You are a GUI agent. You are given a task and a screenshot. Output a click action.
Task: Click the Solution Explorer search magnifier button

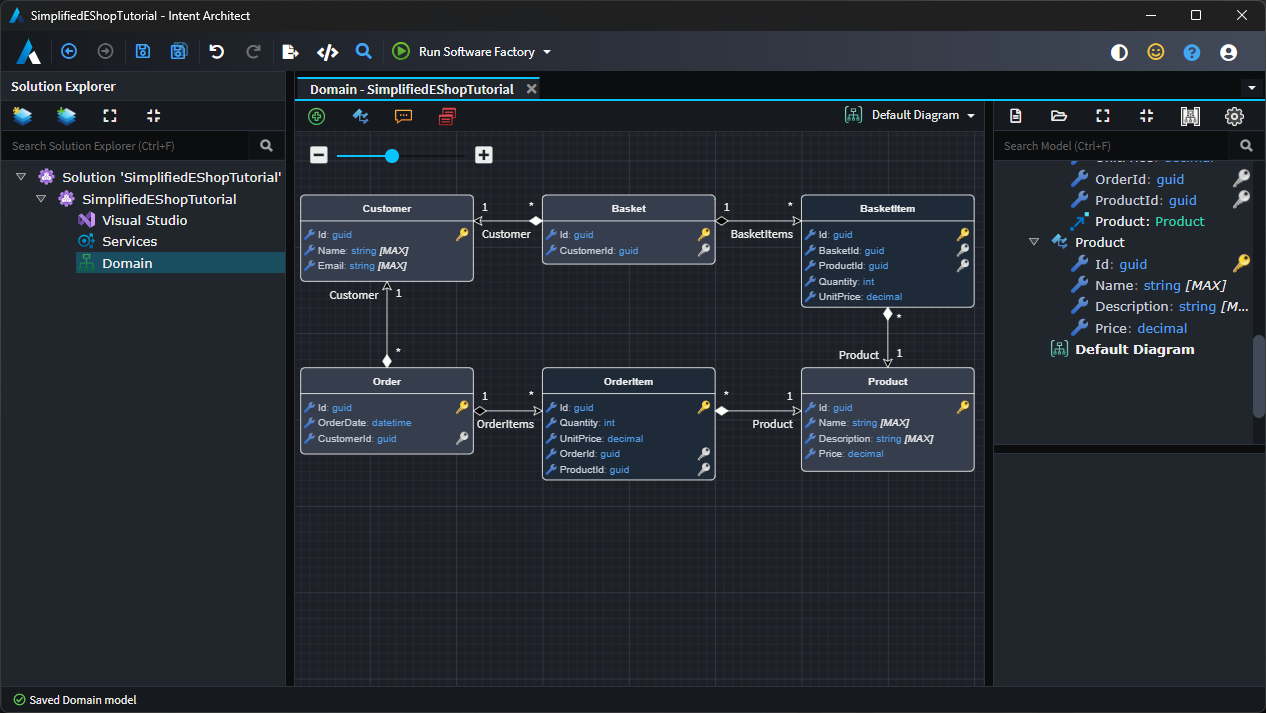pos(266,145)
